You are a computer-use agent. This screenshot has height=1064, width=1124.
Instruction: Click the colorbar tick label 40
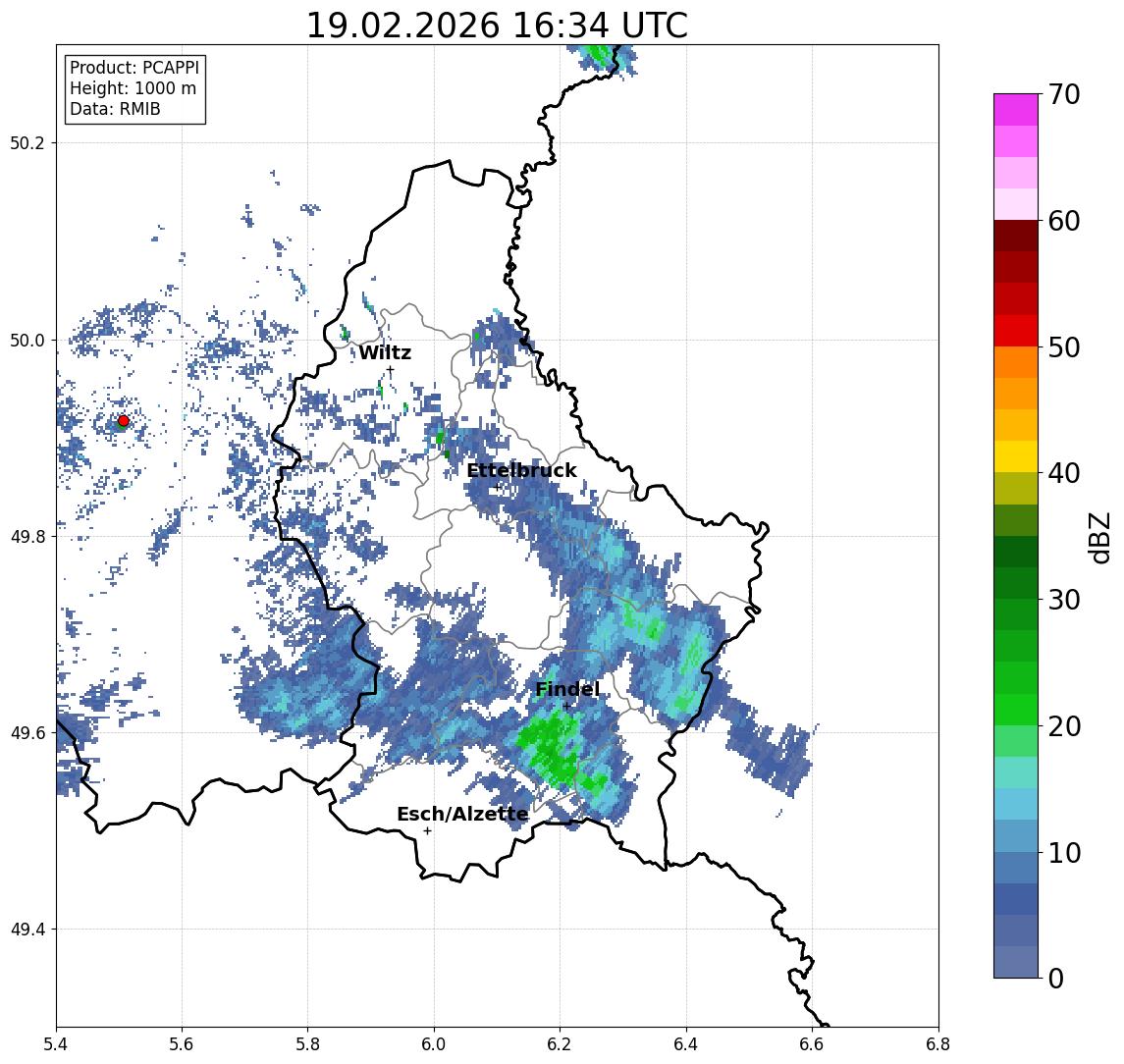coord(1064,473)
